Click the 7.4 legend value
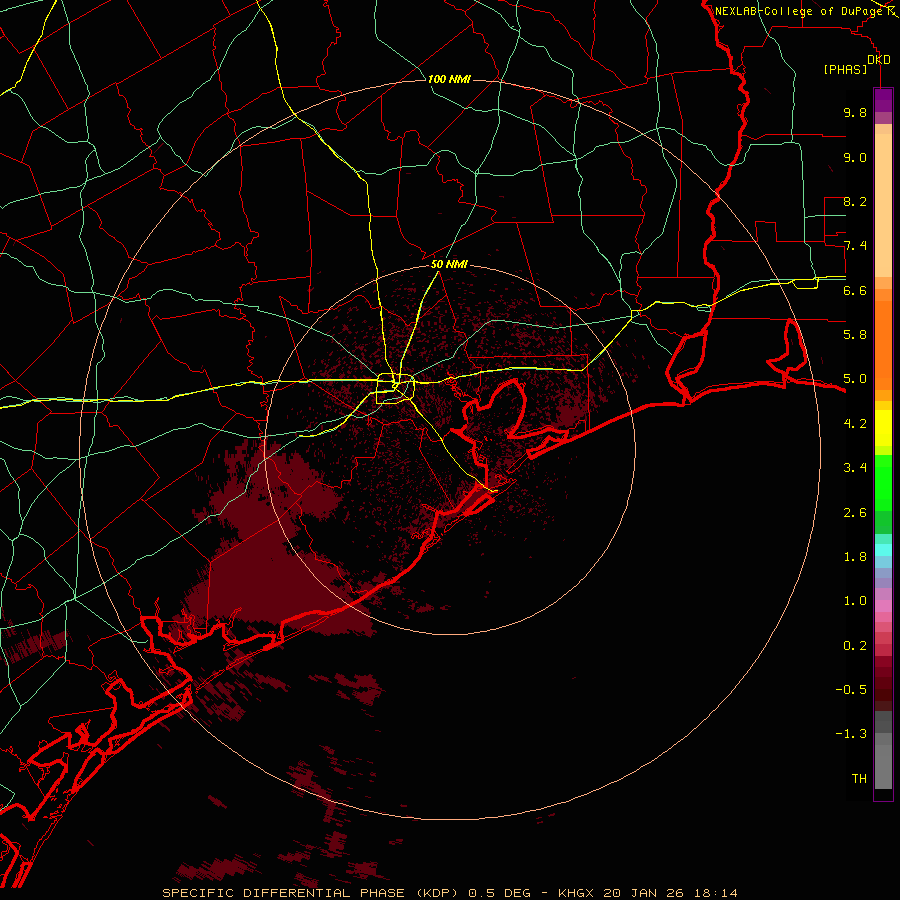The height and width of the screenshot is (900, 900). (x=855, y=246)
